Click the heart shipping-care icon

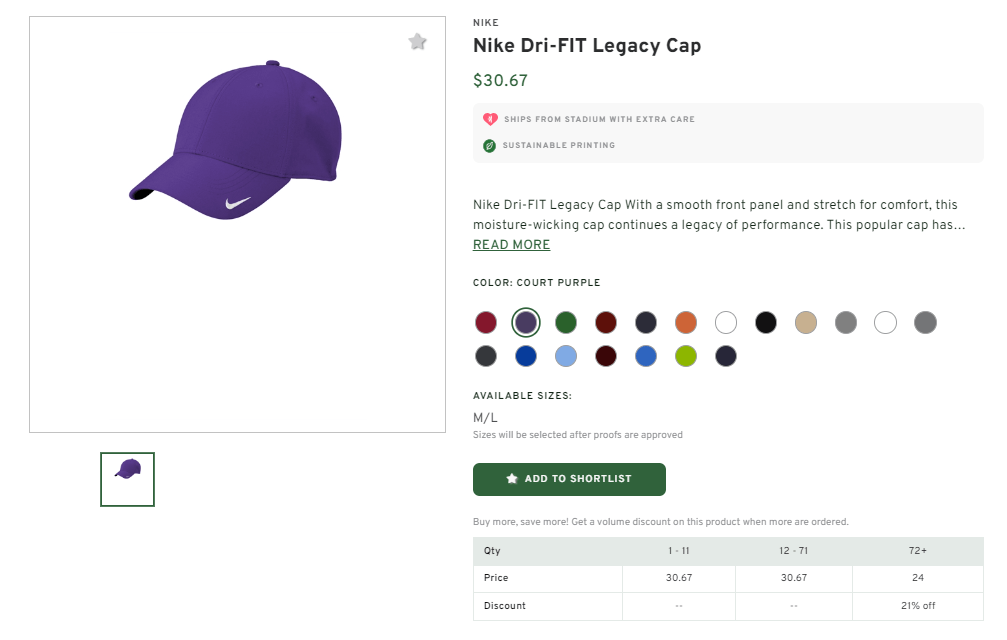(x=490, y=118)
